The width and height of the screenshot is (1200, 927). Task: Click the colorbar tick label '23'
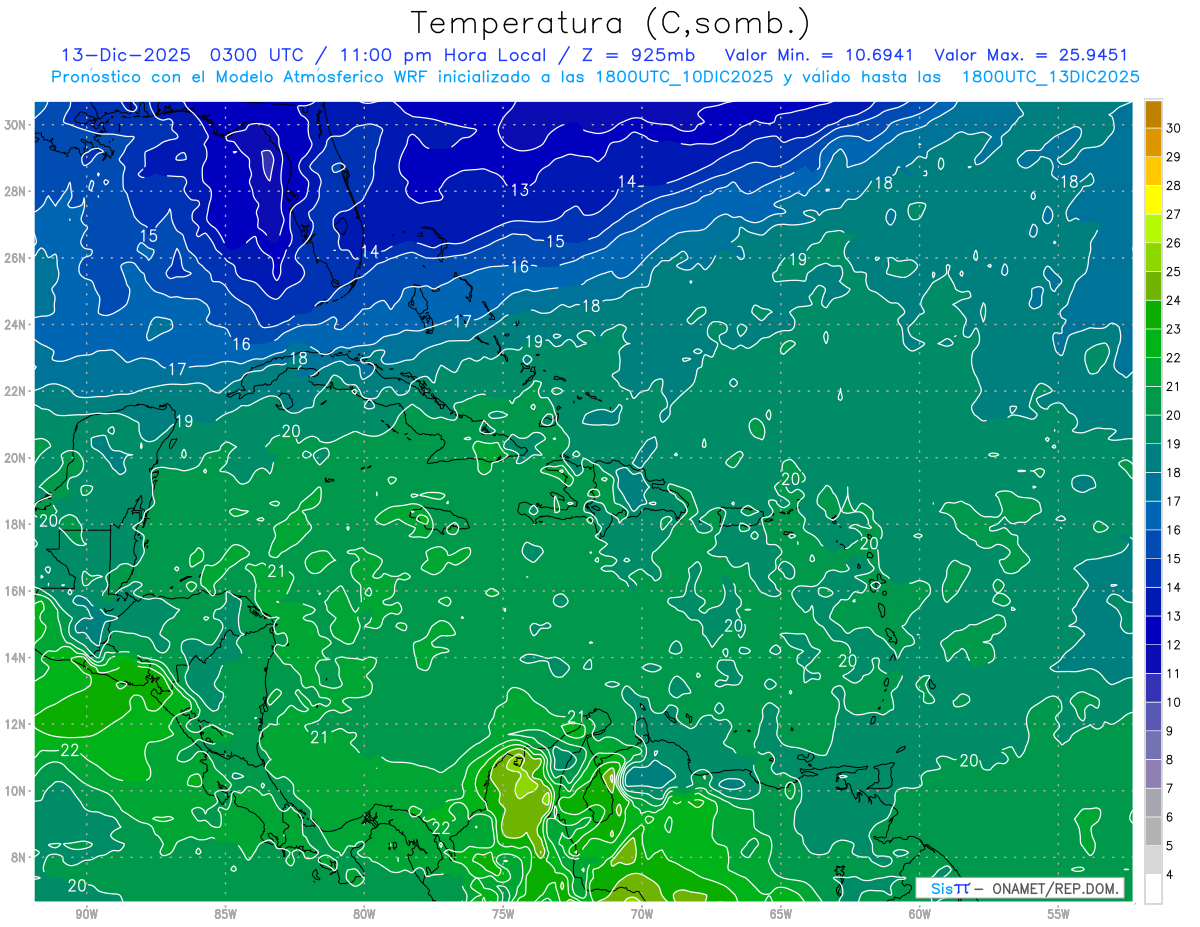coord(1173,329)
